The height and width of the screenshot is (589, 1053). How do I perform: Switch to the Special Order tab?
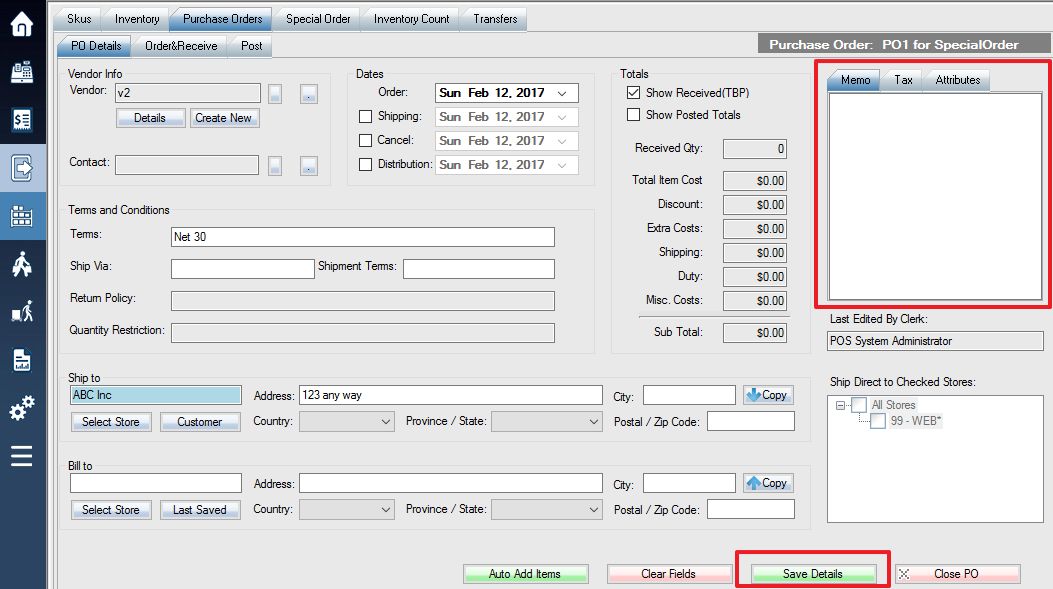[318, 19]
